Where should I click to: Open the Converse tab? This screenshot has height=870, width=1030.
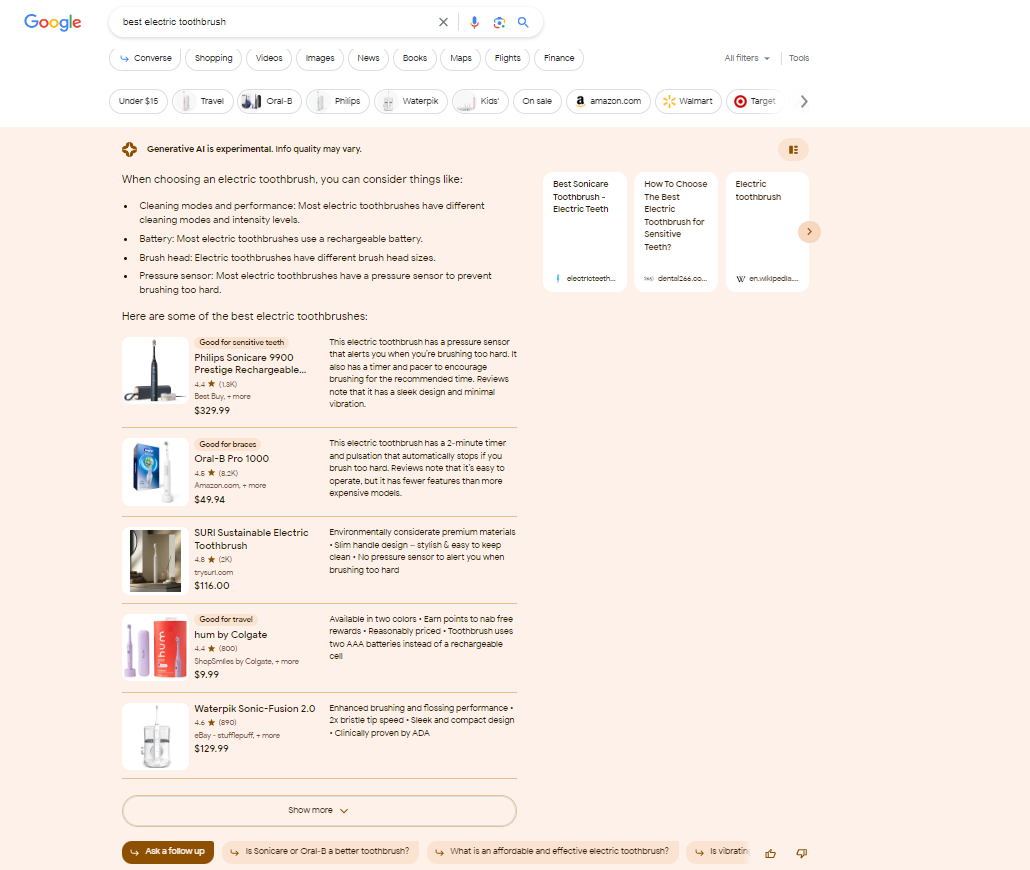click(145, 58)
